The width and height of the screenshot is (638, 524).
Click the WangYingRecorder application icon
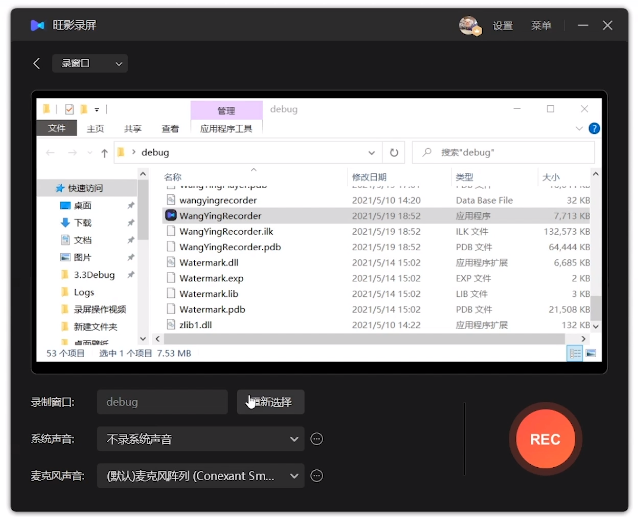click(x=171, y=215)
